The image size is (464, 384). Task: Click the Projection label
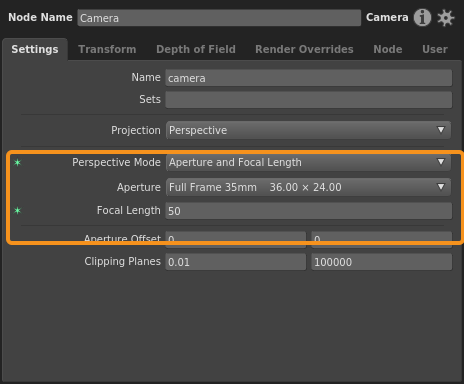pos(136,130)
